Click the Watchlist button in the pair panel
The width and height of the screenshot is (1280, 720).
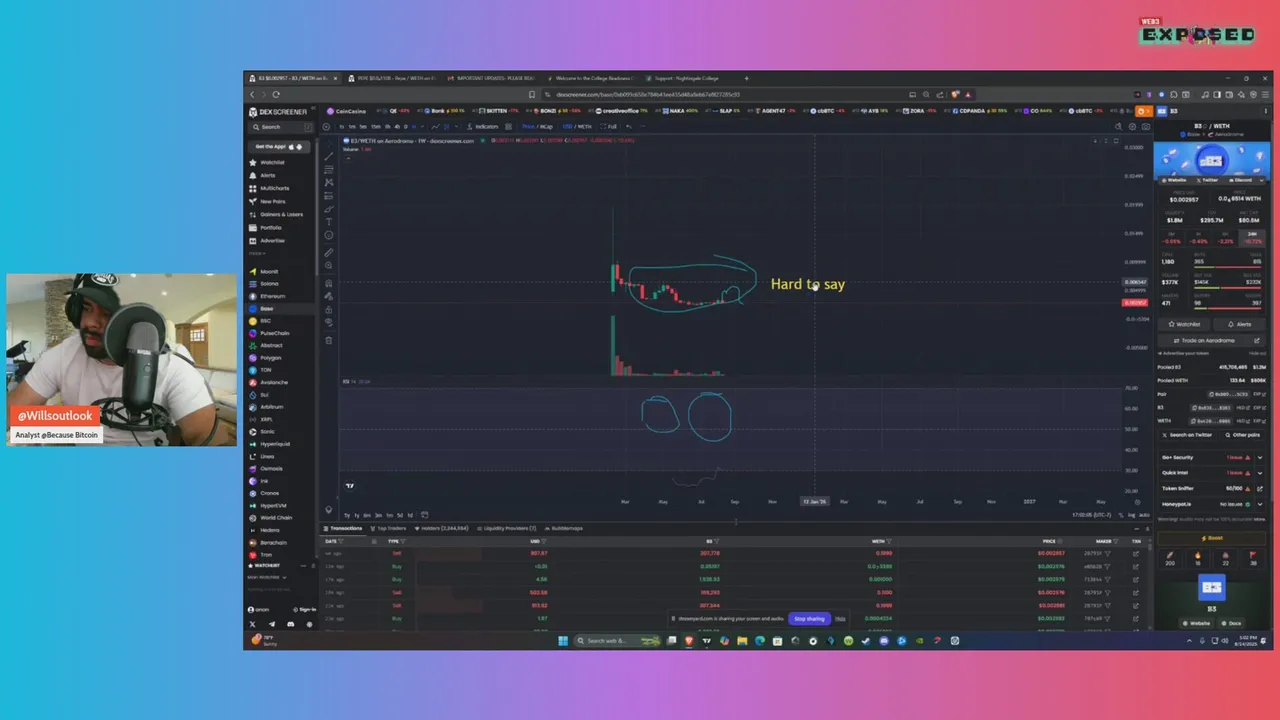[1184, 324]
